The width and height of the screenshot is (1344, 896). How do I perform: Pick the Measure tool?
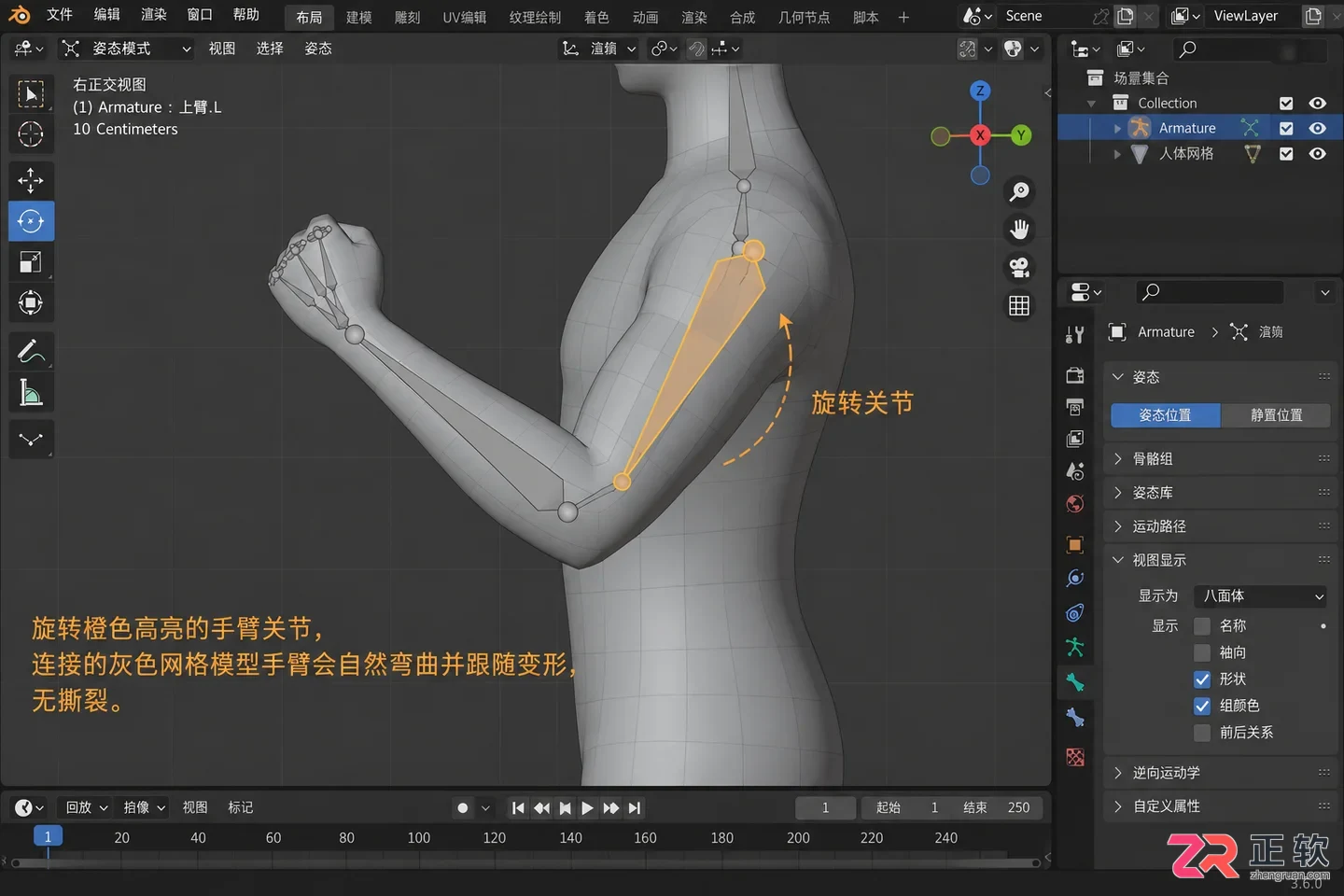[31, 393]
